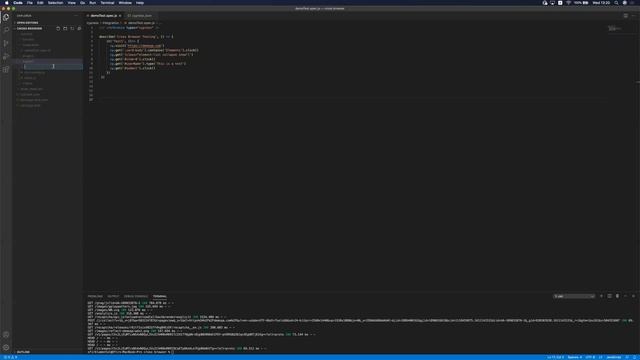Click the new file name input field
The height and width of the screenshot is (360, 640).
[53, 67]
